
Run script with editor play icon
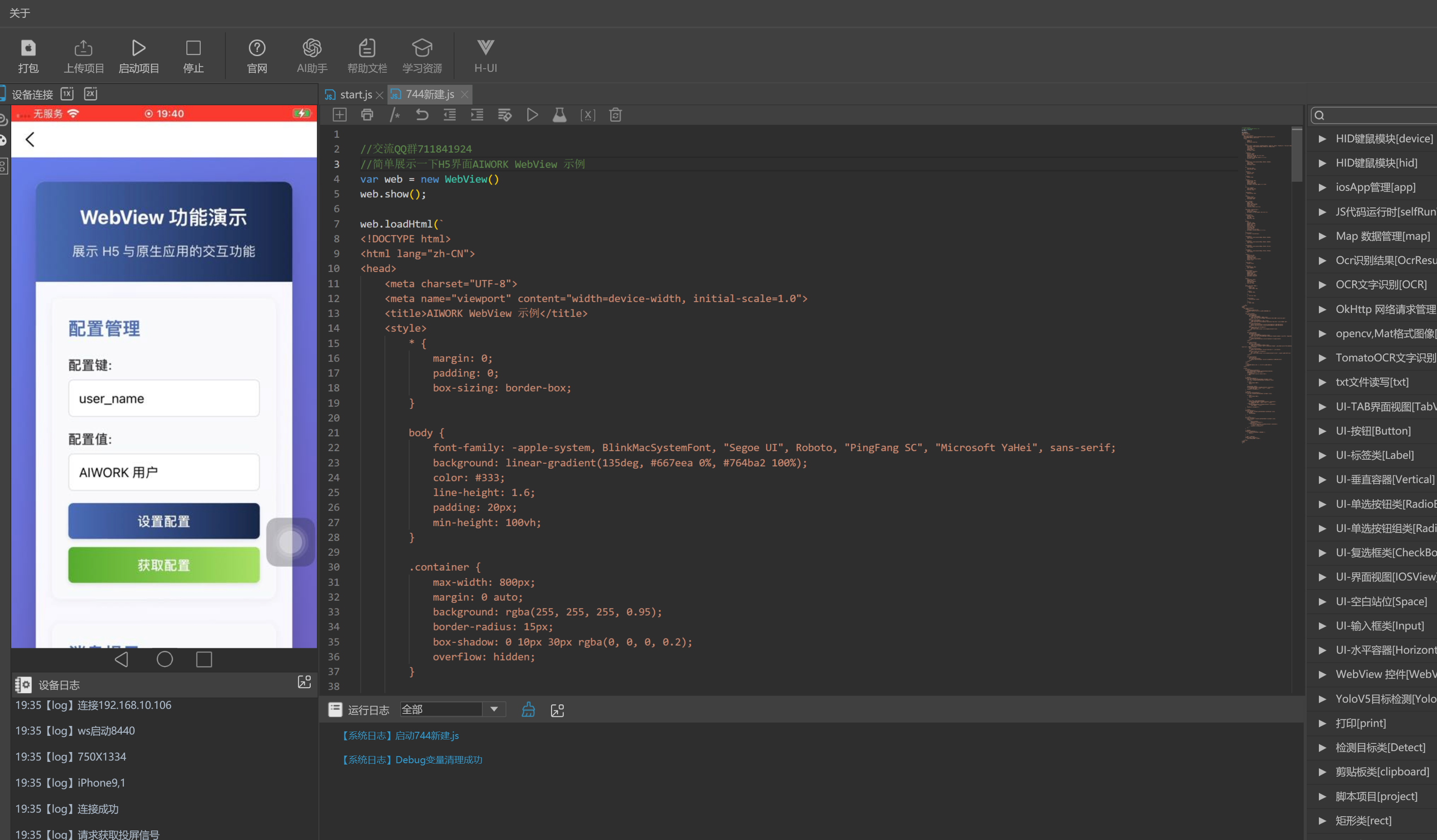coord(532,114)
